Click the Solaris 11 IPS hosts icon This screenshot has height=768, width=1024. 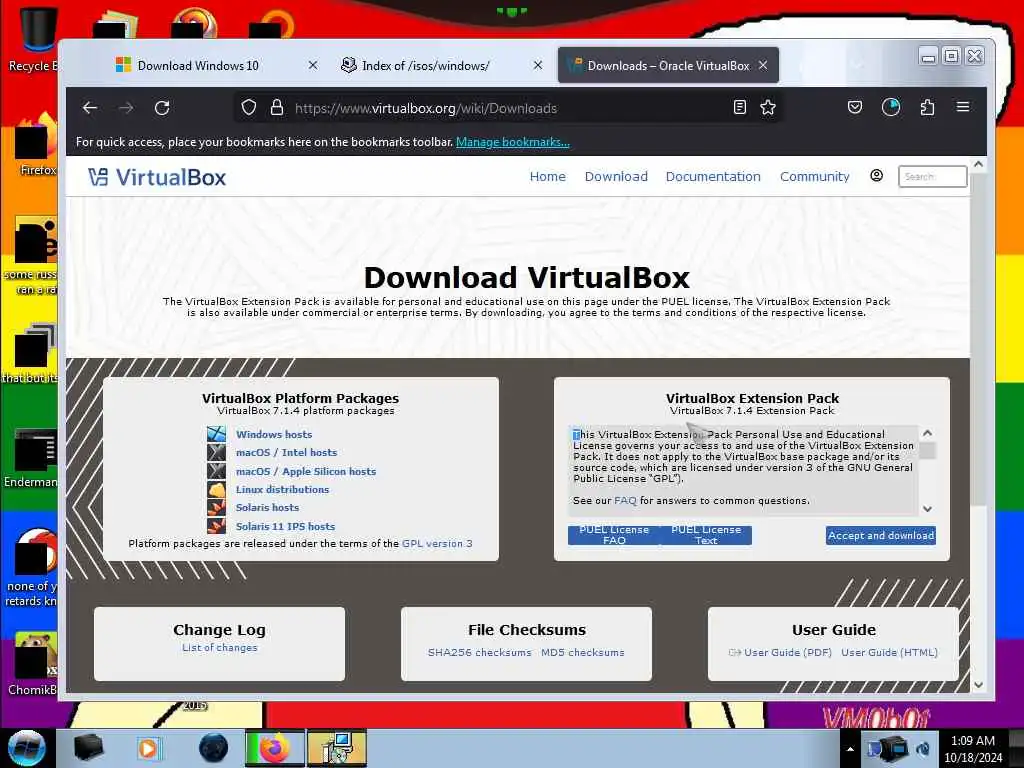(x=216, y=526)
